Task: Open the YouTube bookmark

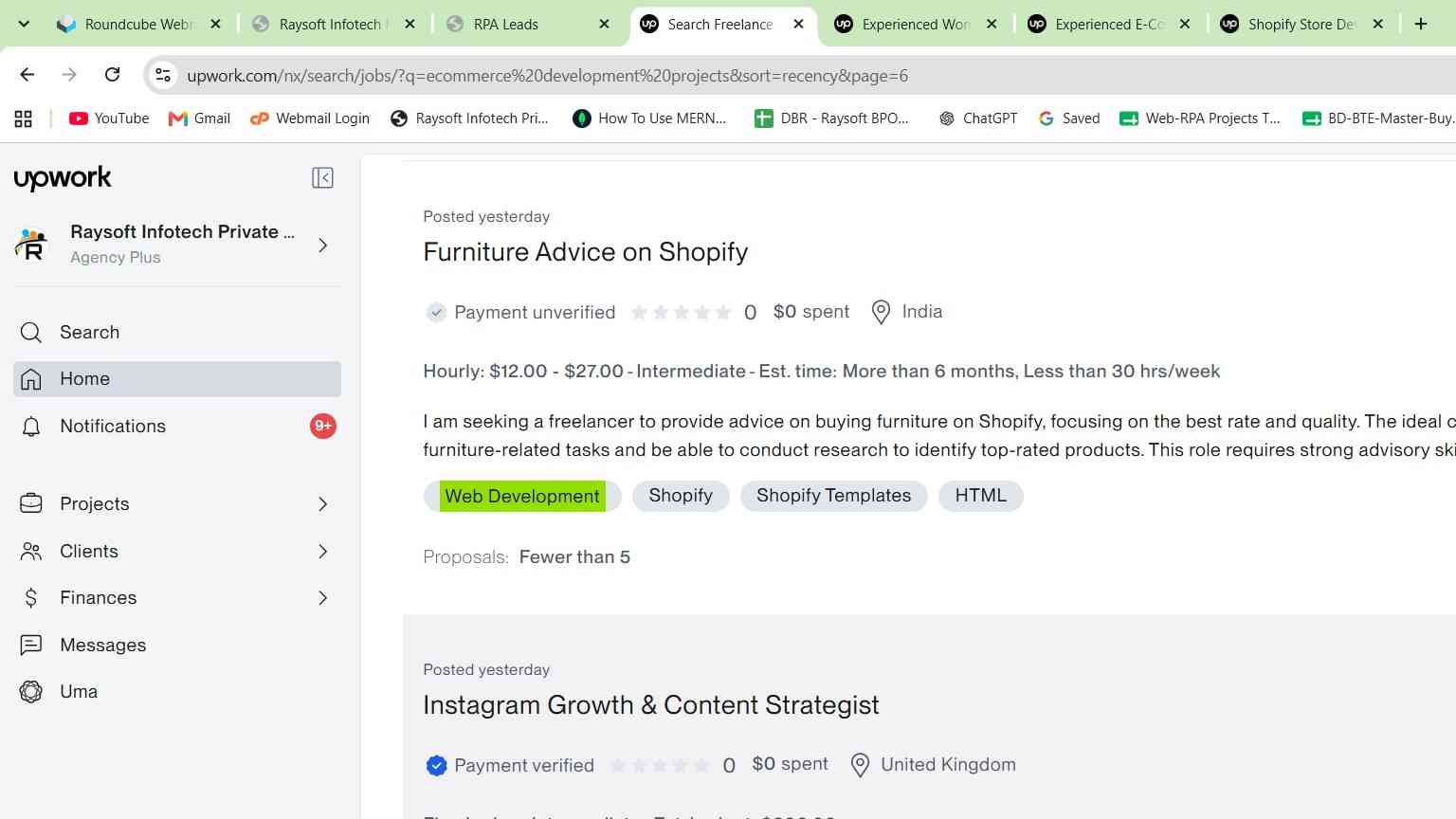Action: [x=109, y=118]
